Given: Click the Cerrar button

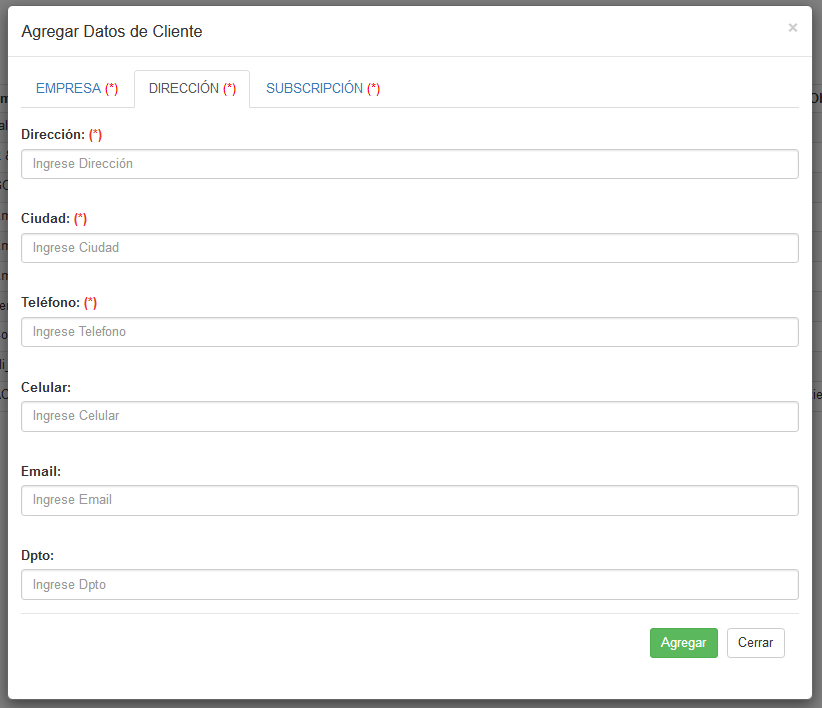Looking at the screenshot, I should click(755, 643).
